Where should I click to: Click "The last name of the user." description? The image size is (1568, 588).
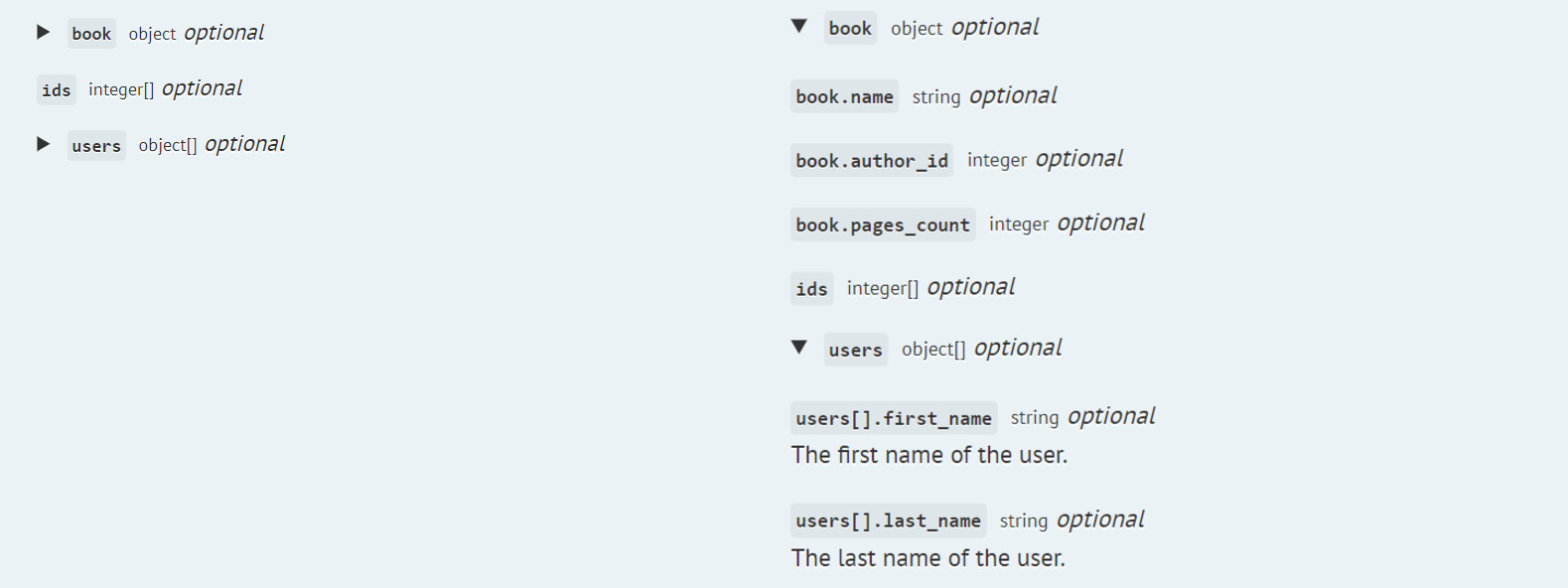pyautogui.click(x=927, y=558)
